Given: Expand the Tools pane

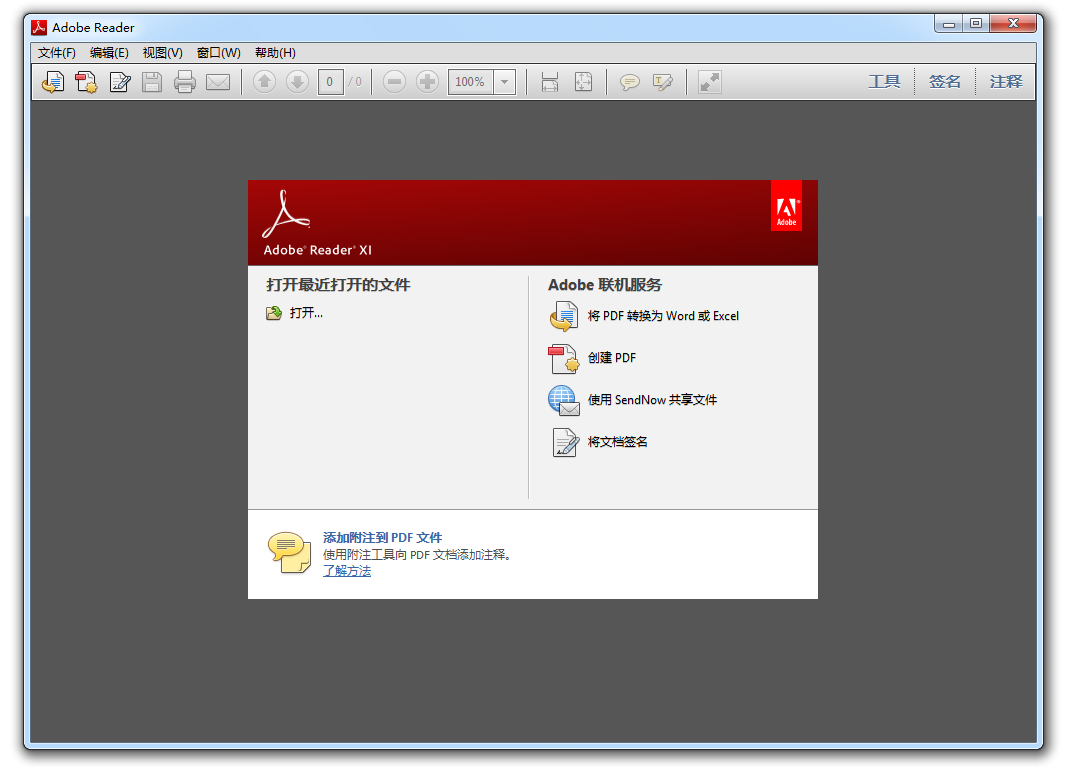Looking at the screenshot, I should (x=884, y=81).
